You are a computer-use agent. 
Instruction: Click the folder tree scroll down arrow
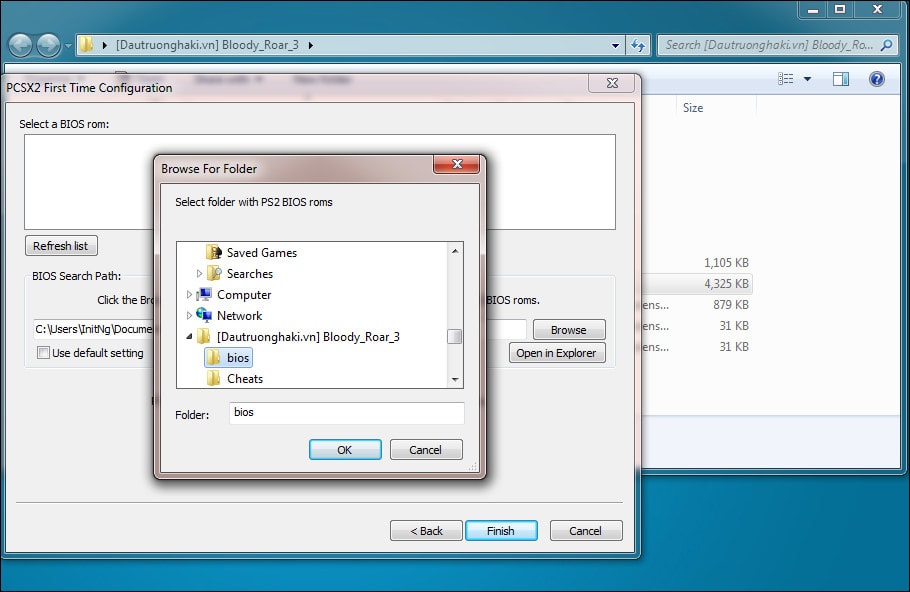coord(455,380)
